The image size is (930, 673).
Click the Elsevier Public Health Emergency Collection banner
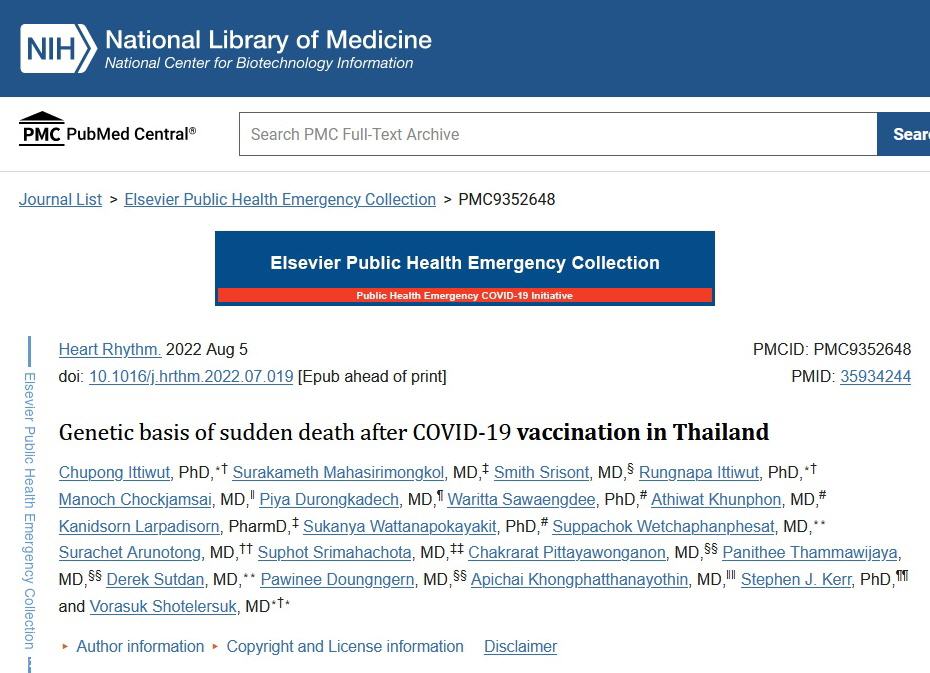464,268
